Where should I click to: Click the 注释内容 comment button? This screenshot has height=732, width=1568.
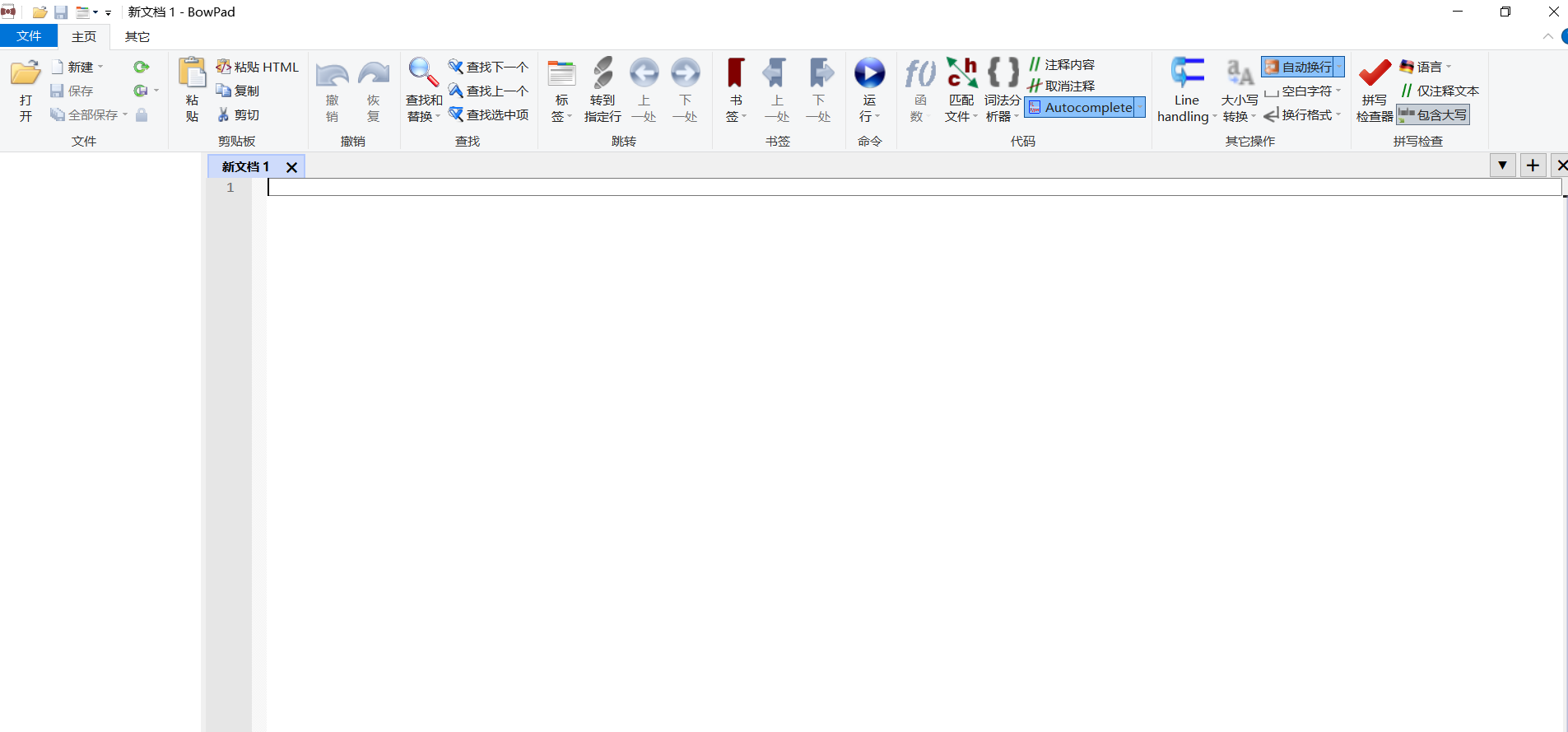point(1062,64)
